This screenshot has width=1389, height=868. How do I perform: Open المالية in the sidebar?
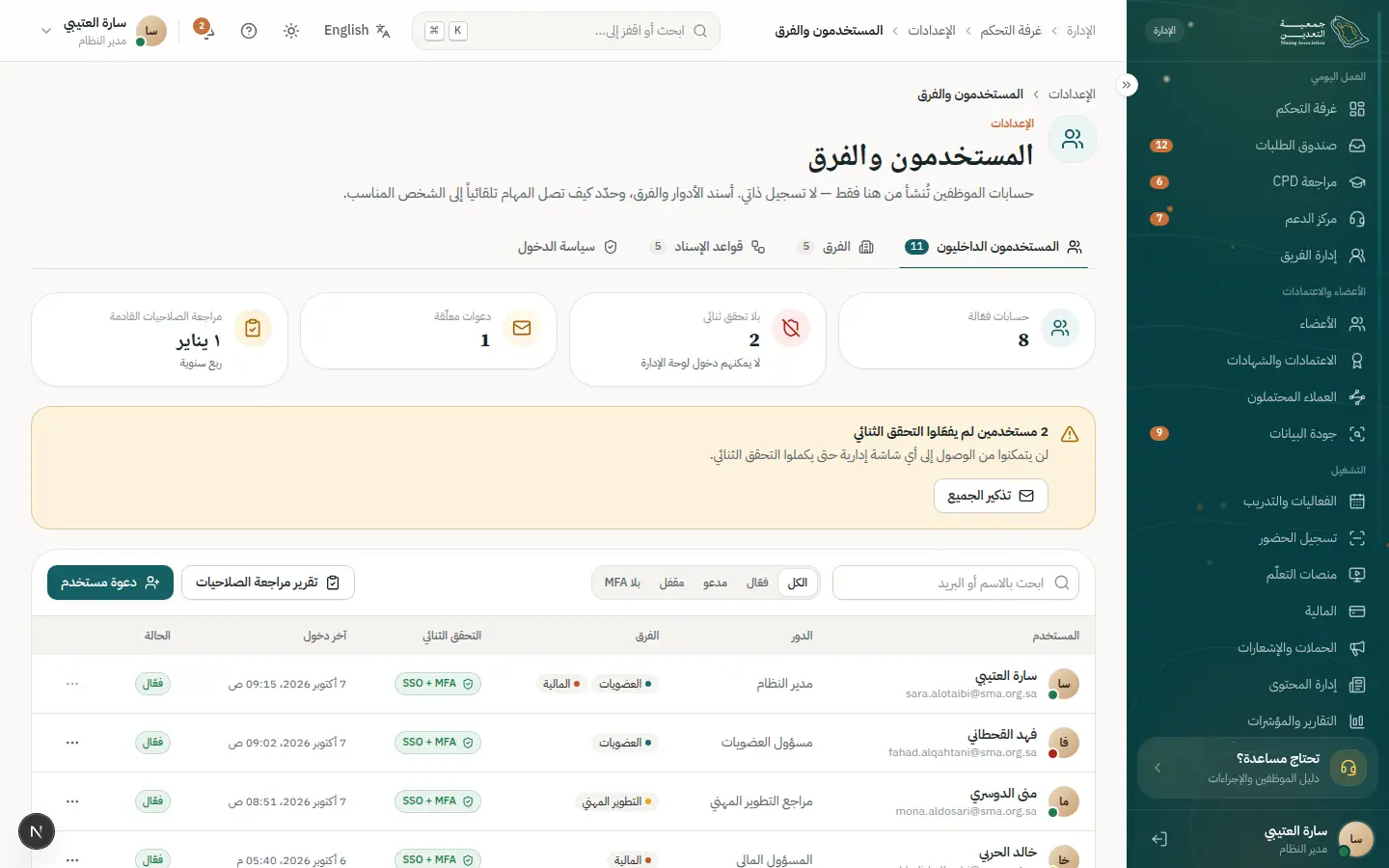1258,611
